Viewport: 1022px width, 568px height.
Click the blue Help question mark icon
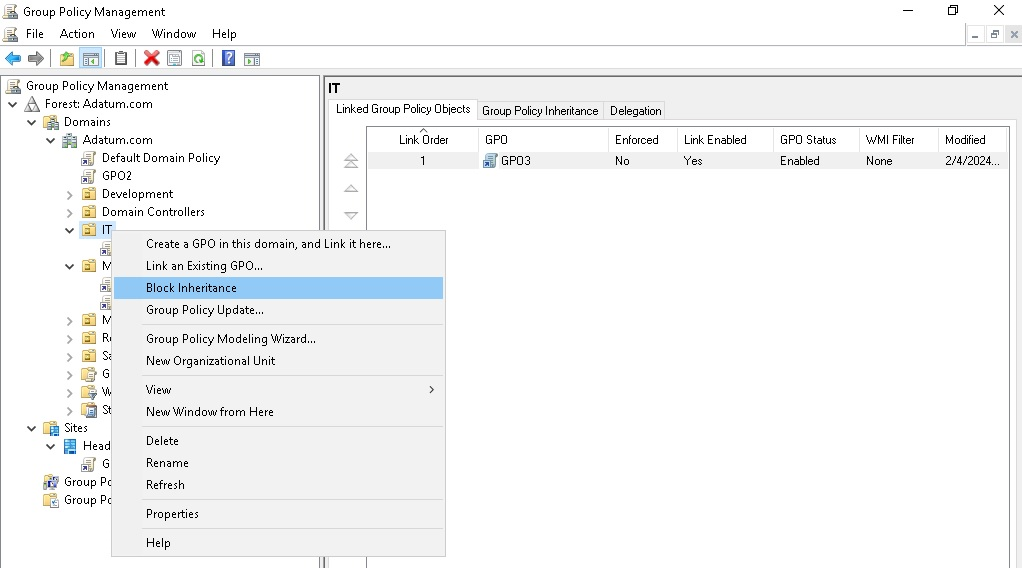click(228, 59)
